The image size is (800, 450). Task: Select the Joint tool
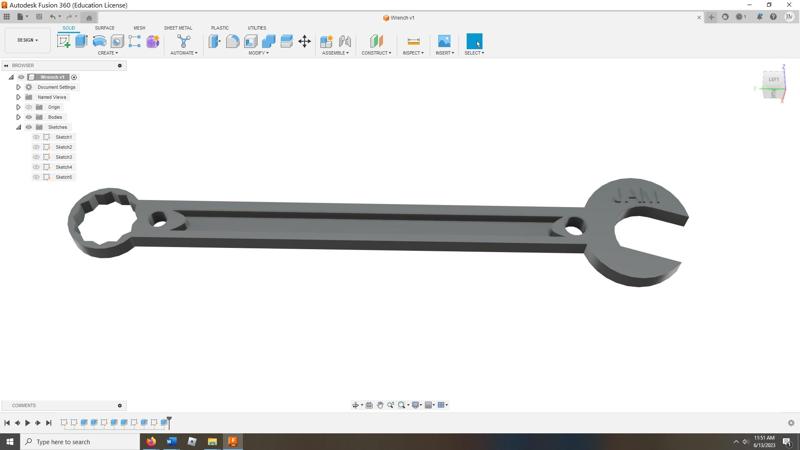point(345,41)
